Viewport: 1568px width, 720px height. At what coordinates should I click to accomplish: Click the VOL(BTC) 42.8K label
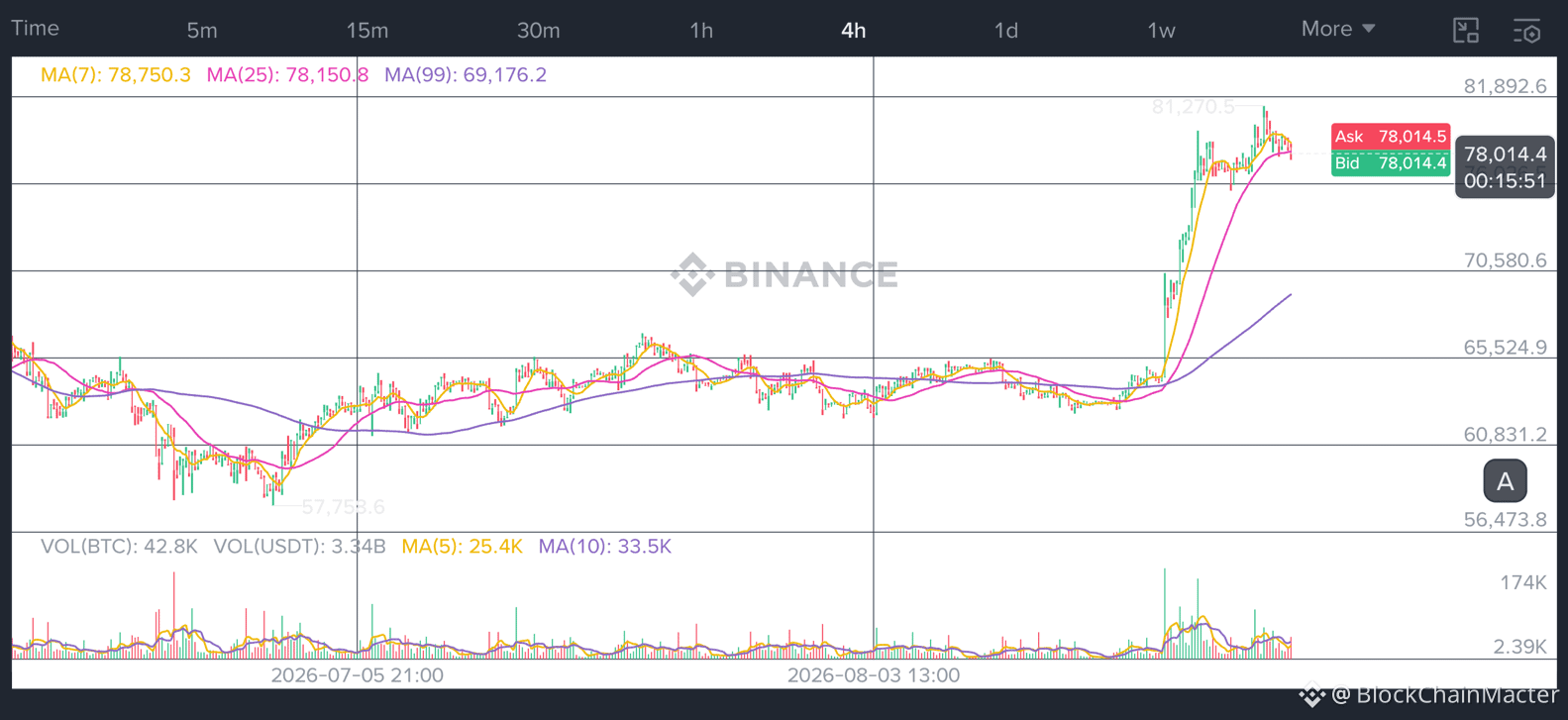coord(119,547)
